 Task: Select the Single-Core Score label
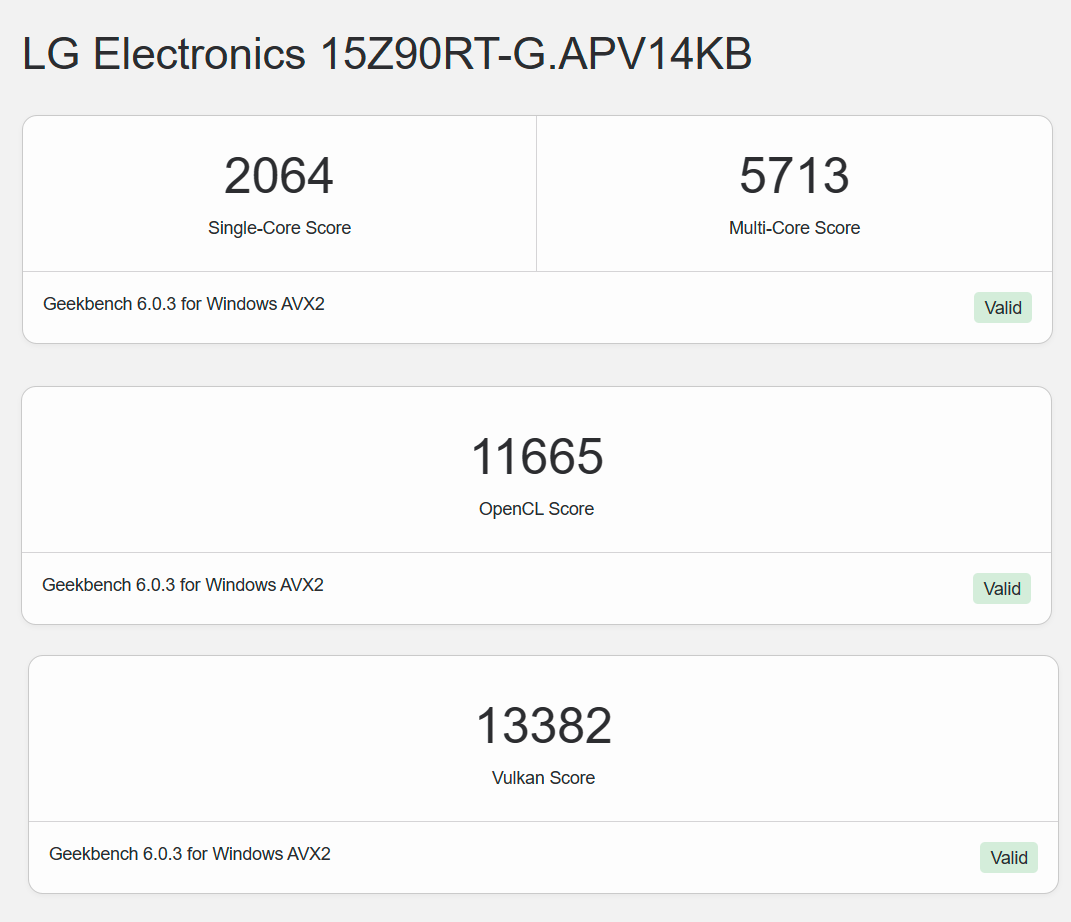tap(279, 228)
